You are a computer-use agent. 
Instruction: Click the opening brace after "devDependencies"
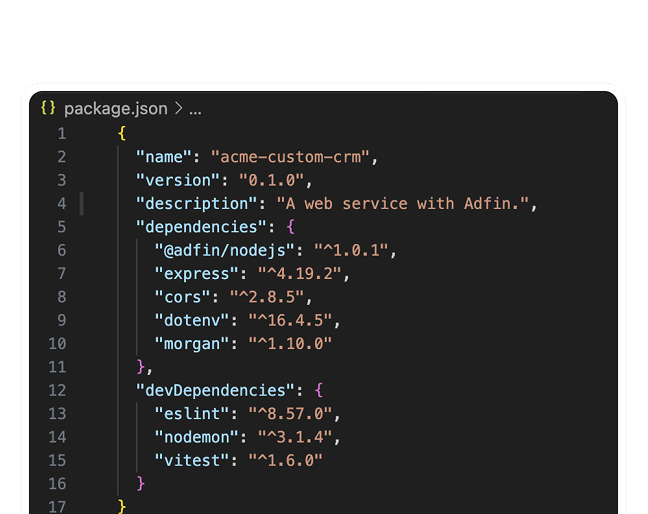point(318,390)
